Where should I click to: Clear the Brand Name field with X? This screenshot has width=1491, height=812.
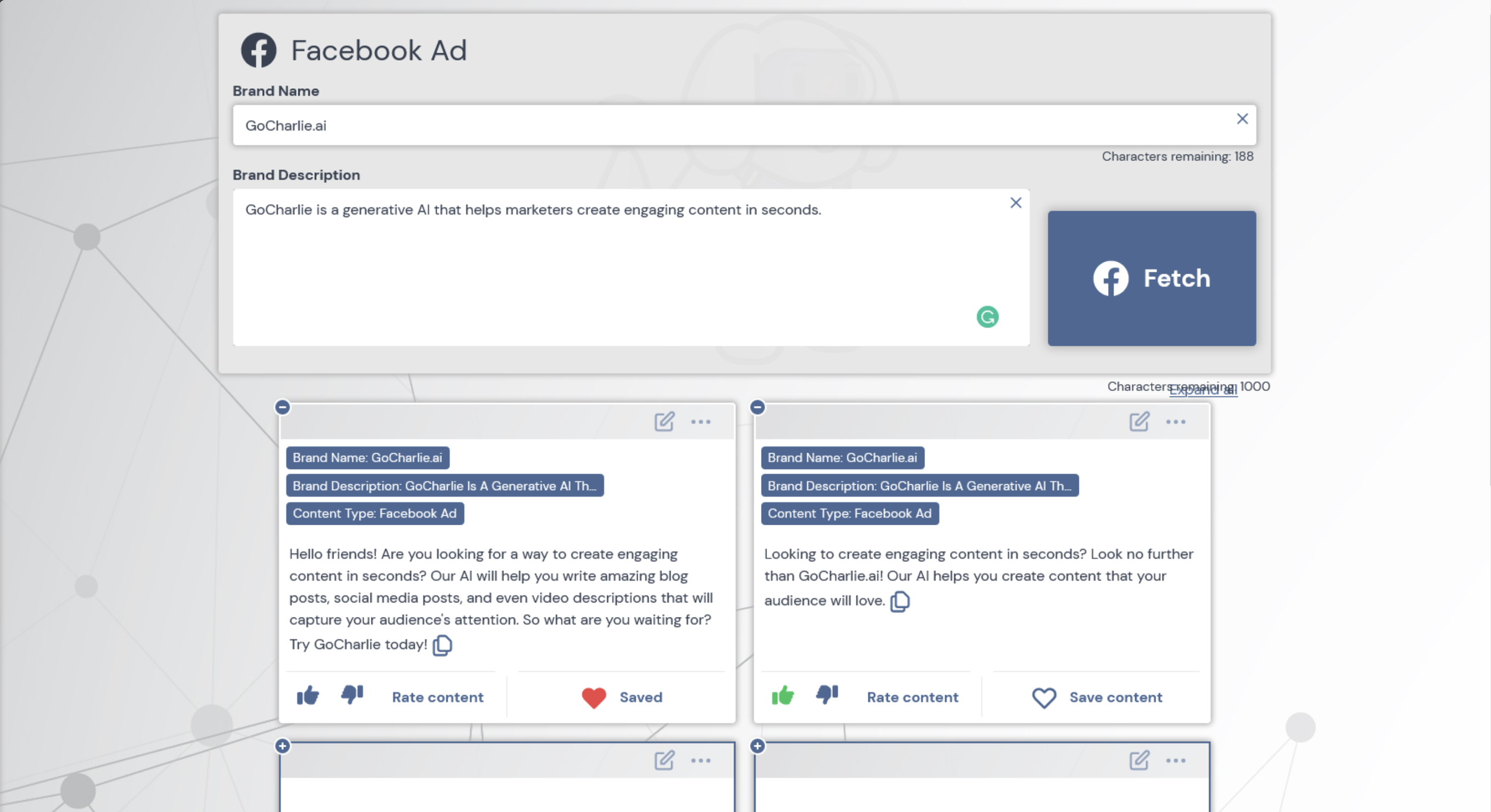[x=1242, y=119]
